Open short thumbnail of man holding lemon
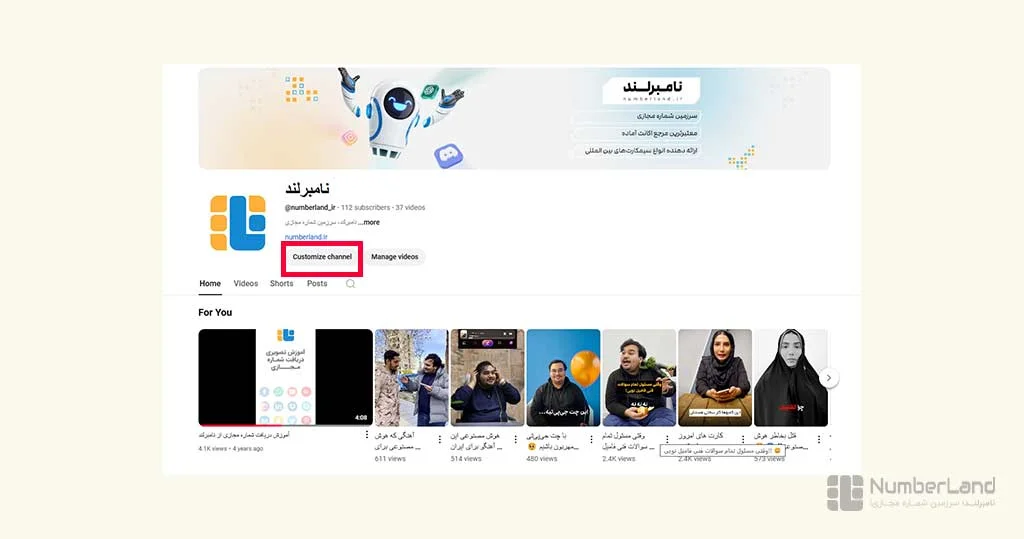Screen dimensions: 1024x539 [x=639, y=377]
